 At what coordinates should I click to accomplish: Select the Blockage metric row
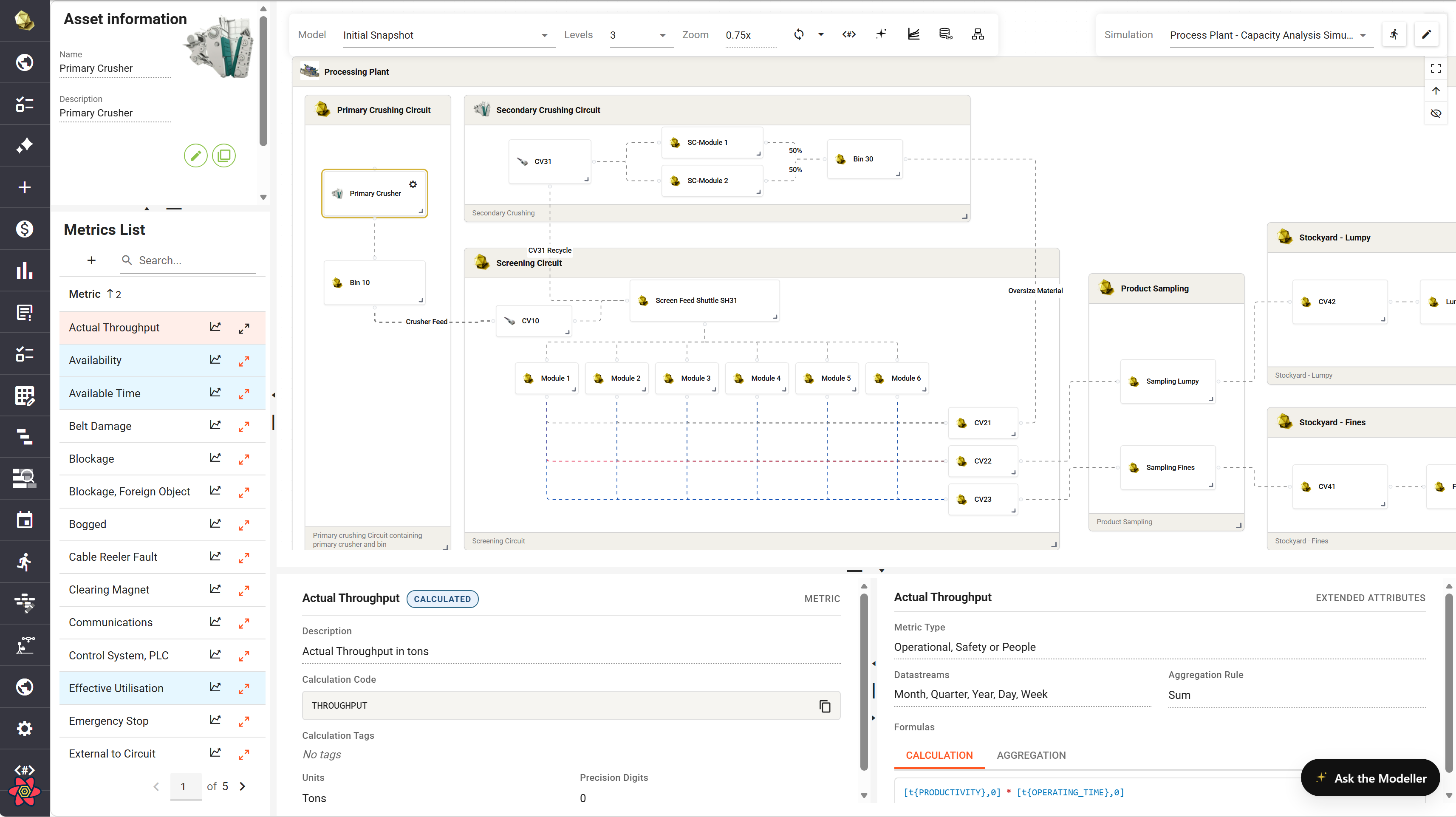(x=162, y=459)
